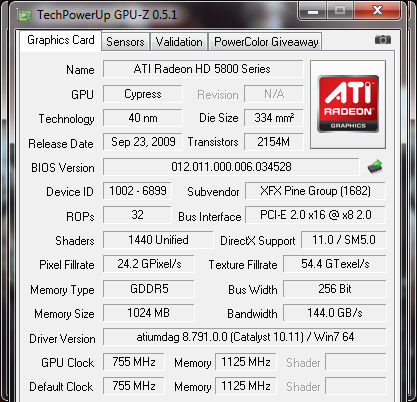Click the camera screenshot icon
The width and height of the screenshot is (417, 402).
coord(383,40)
